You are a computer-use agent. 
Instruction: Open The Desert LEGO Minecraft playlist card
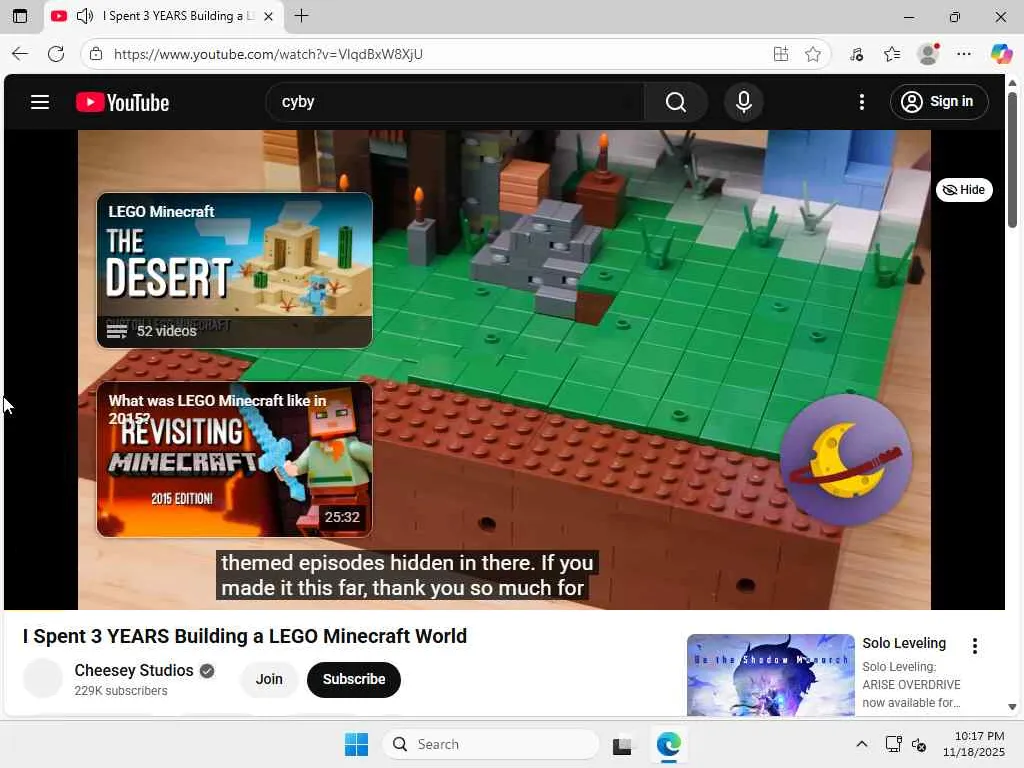234,270
